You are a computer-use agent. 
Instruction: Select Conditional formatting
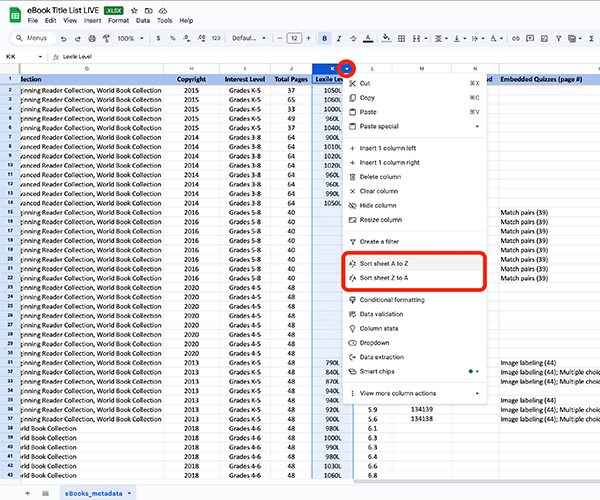pos(414,300)
